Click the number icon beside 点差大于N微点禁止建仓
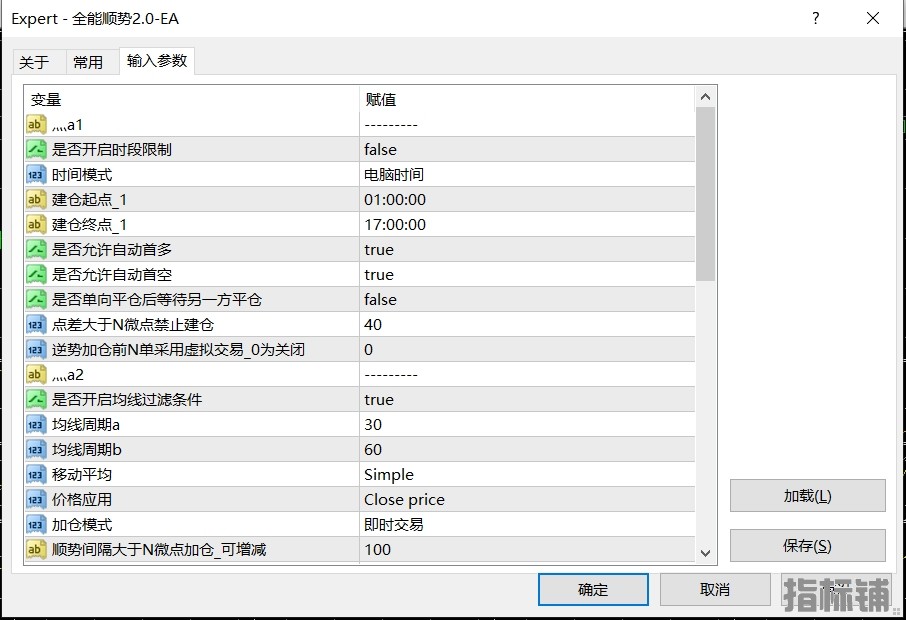Screen dimensions: 906x620 [36, 325]
